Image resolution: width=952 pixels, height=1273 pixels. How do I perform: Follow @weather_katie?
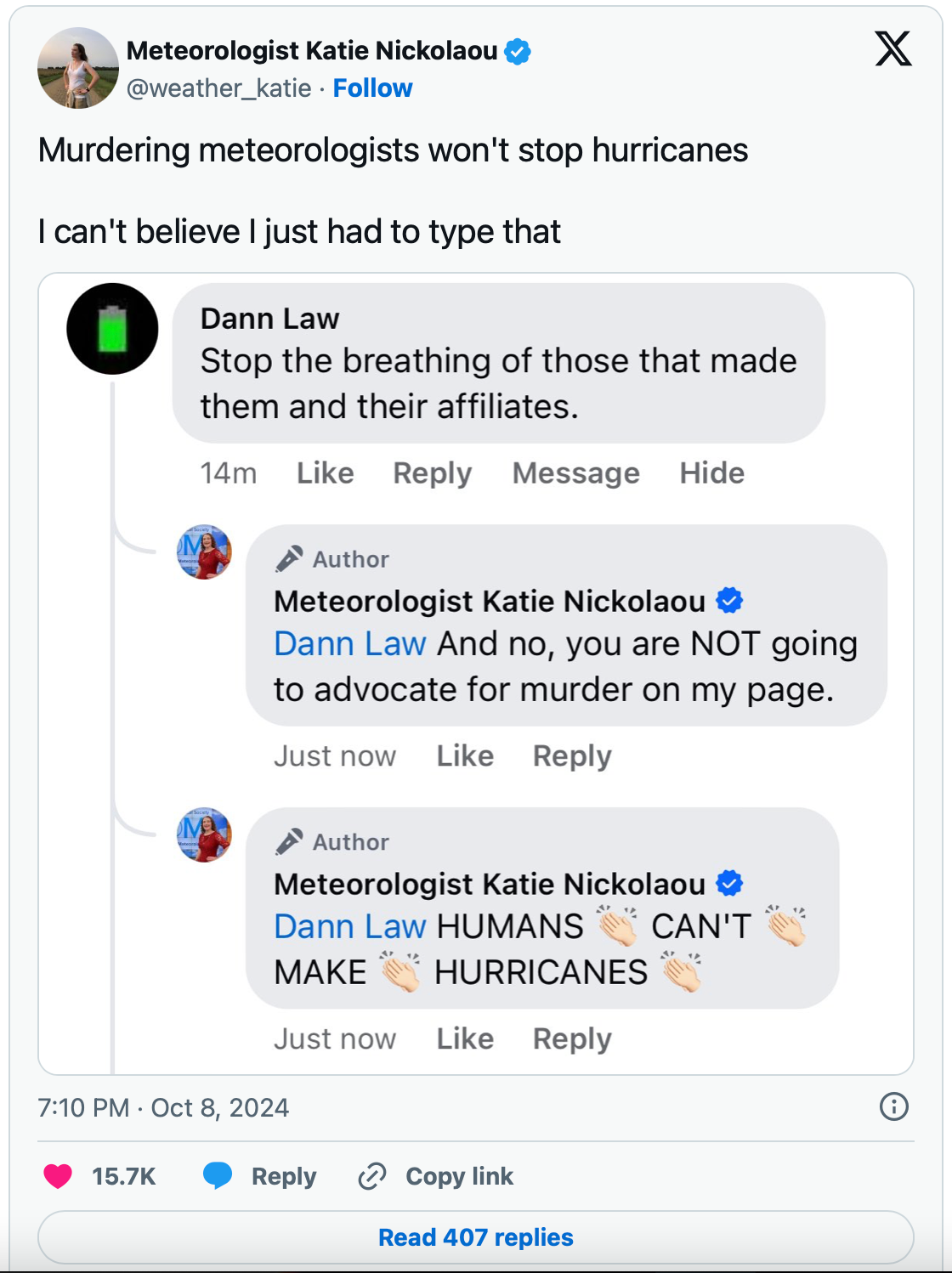click(x=372, y=88)
